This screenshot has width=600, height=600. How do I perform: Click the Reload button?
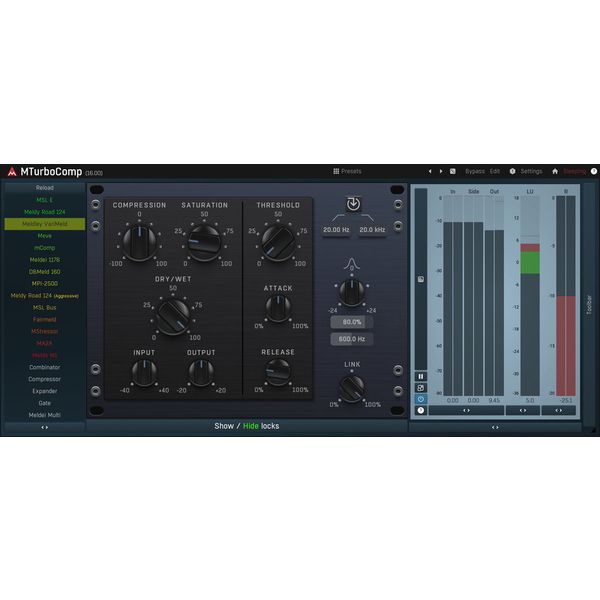coord(45,188)
